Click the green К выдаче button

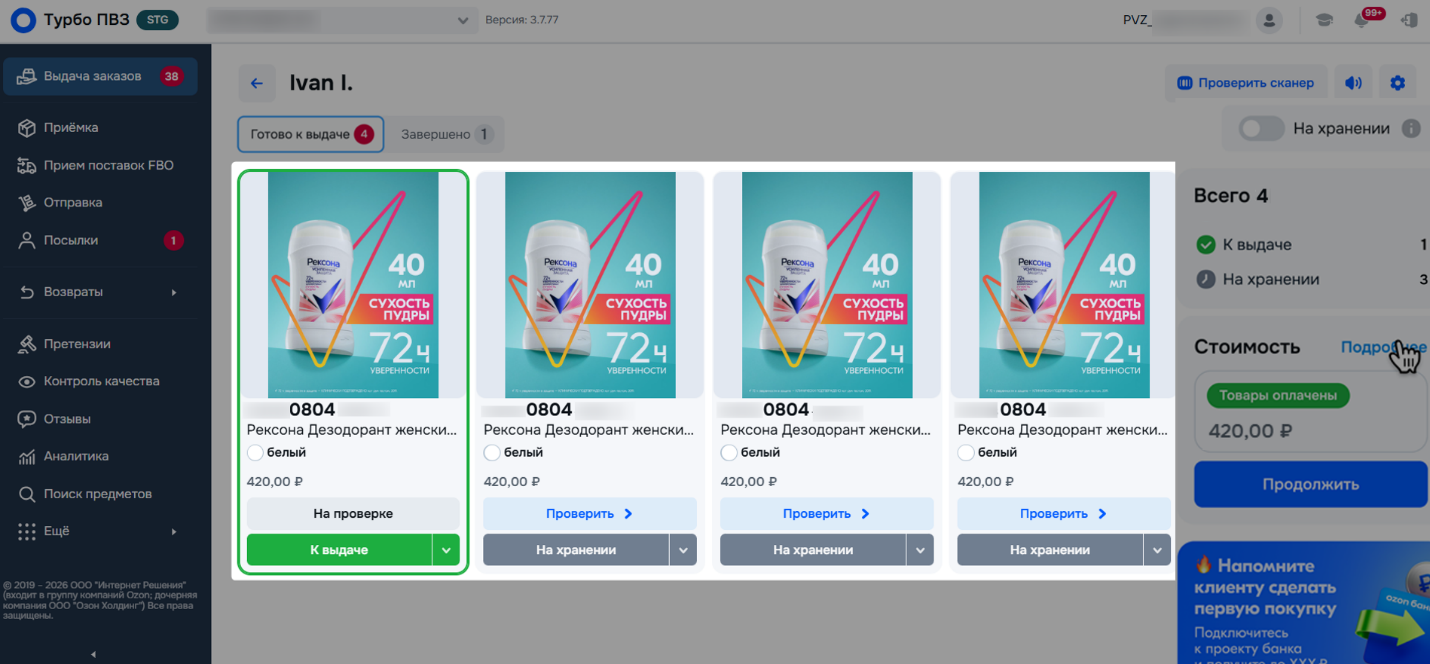click(339, 550)
